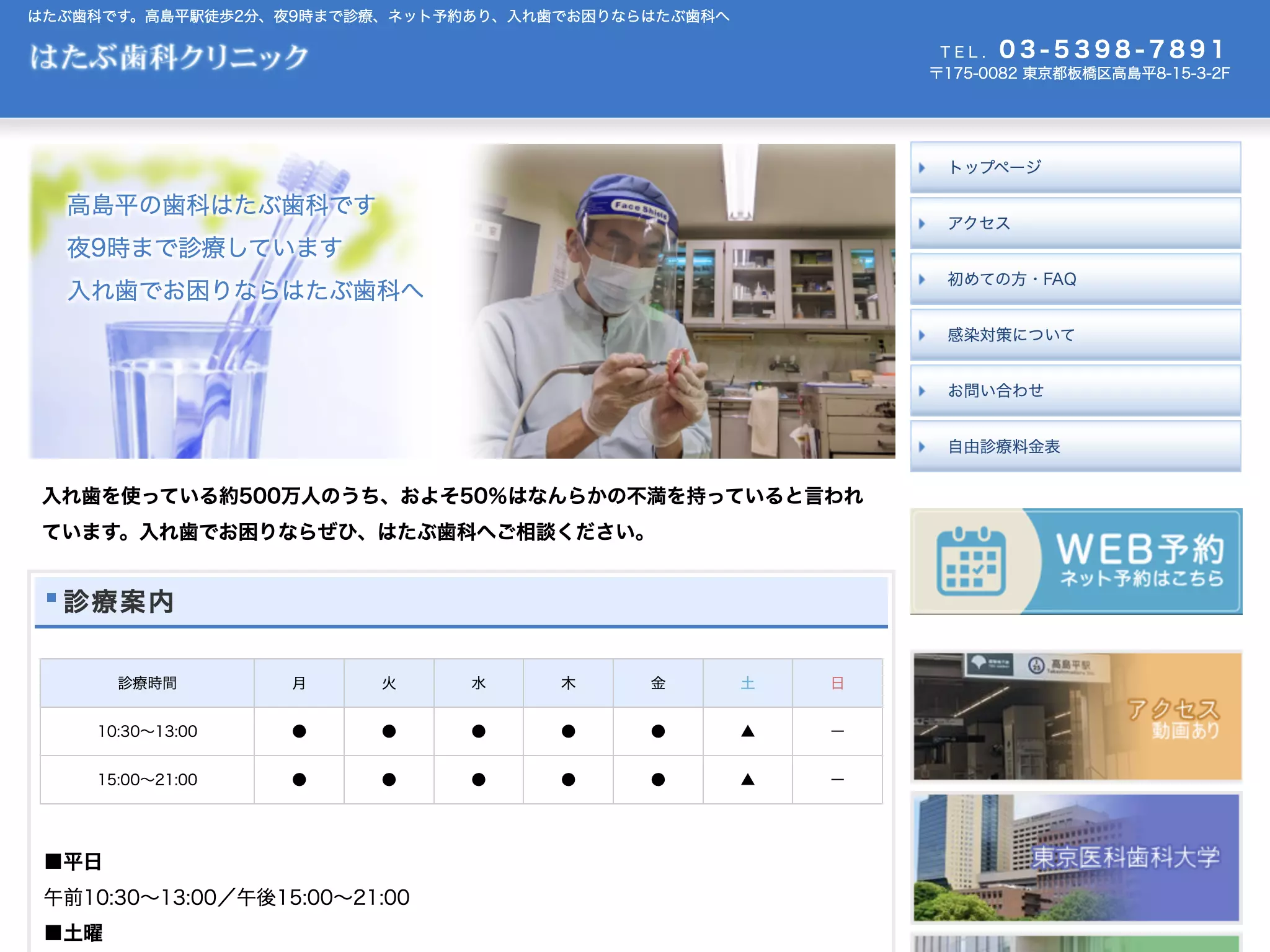1270x952 pixels.
Task: Click the triangle mark for Saturday 10:30〜13:00
Action: [748, 731]
